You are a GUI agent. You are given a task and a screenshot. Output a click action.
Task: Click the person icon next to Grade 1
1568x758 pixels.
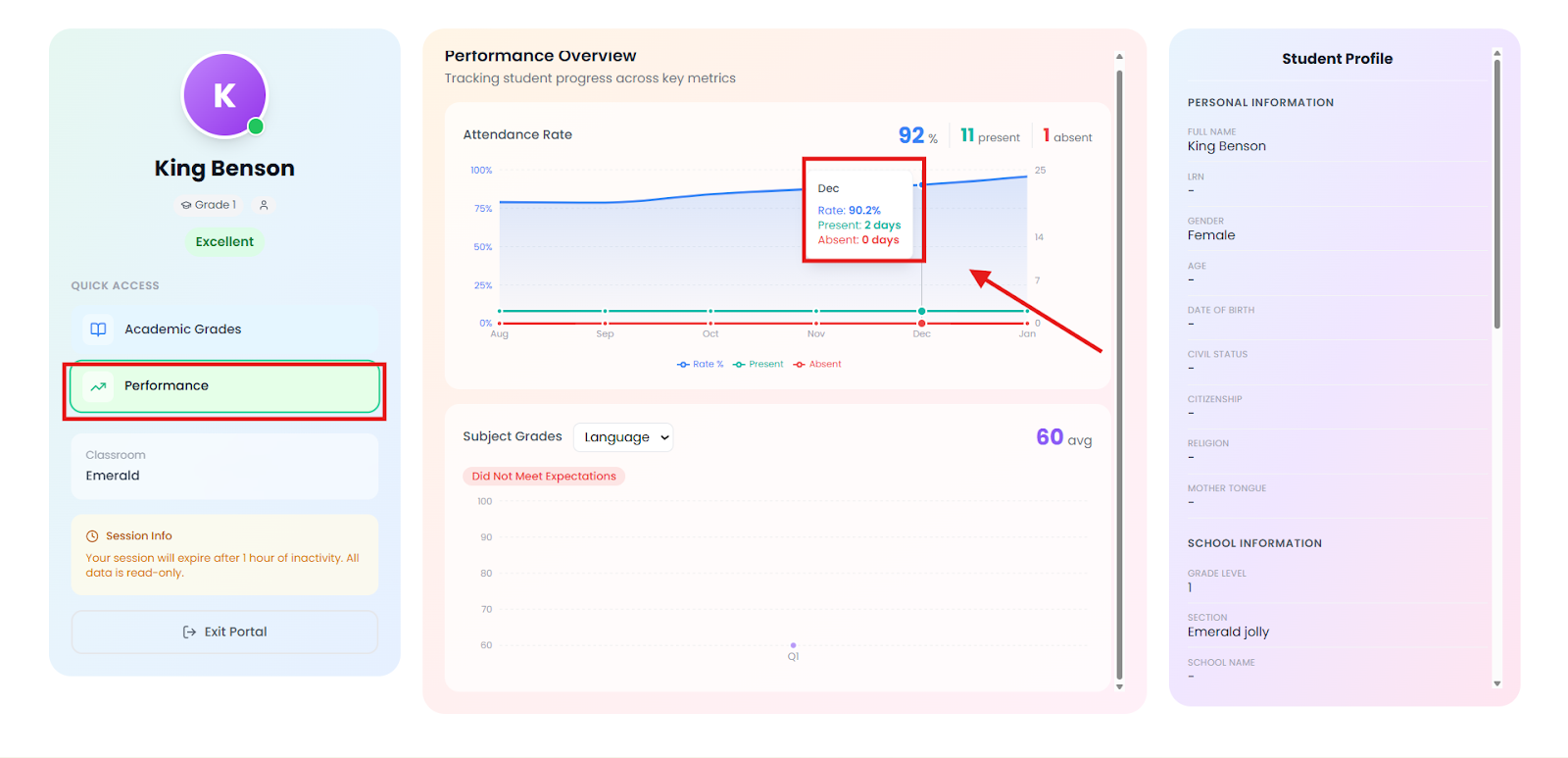pyautogui.click(x=264, y=205)
